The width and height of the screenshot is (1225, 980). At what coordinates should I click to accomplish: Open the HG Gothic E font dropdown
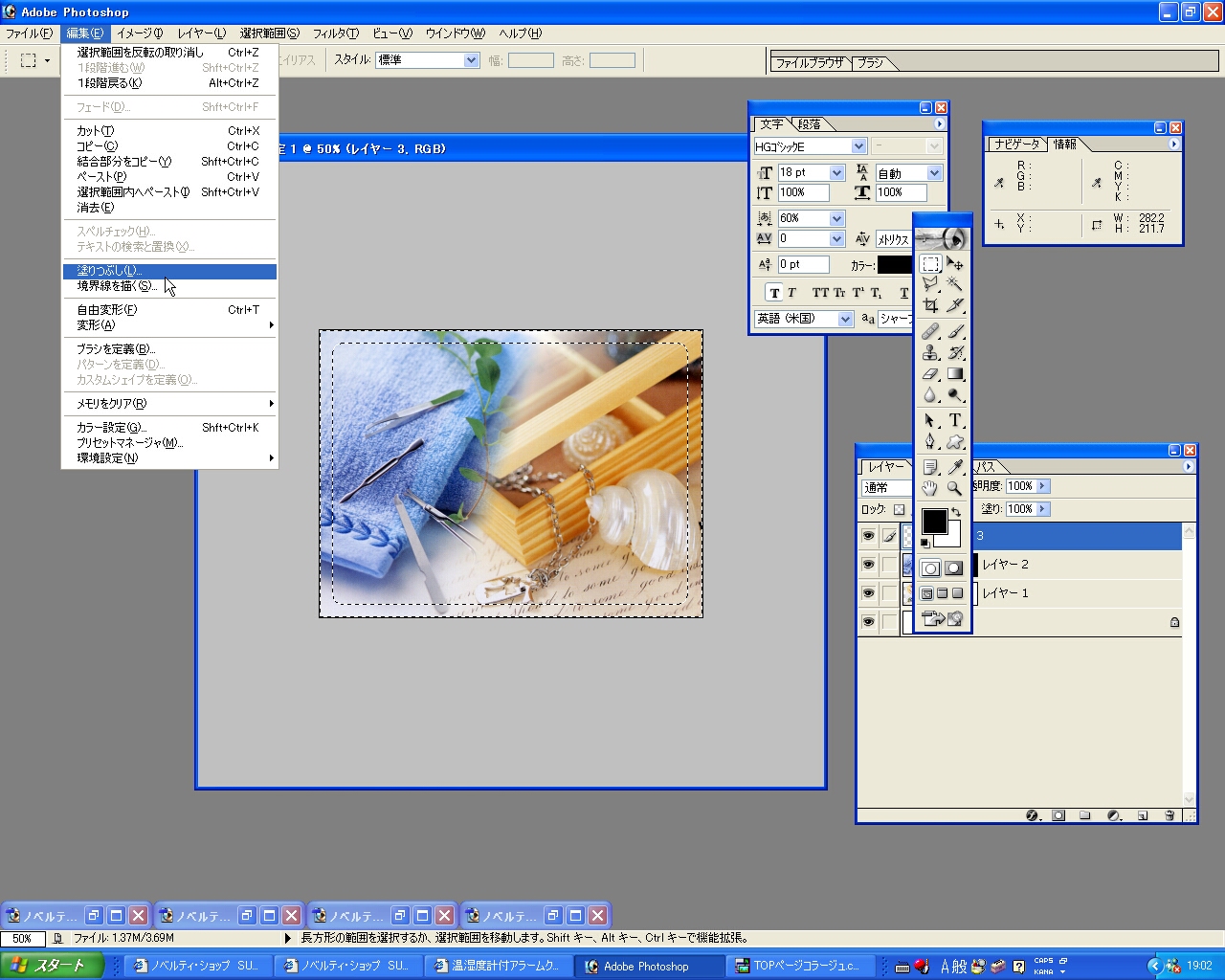(858, 146)
